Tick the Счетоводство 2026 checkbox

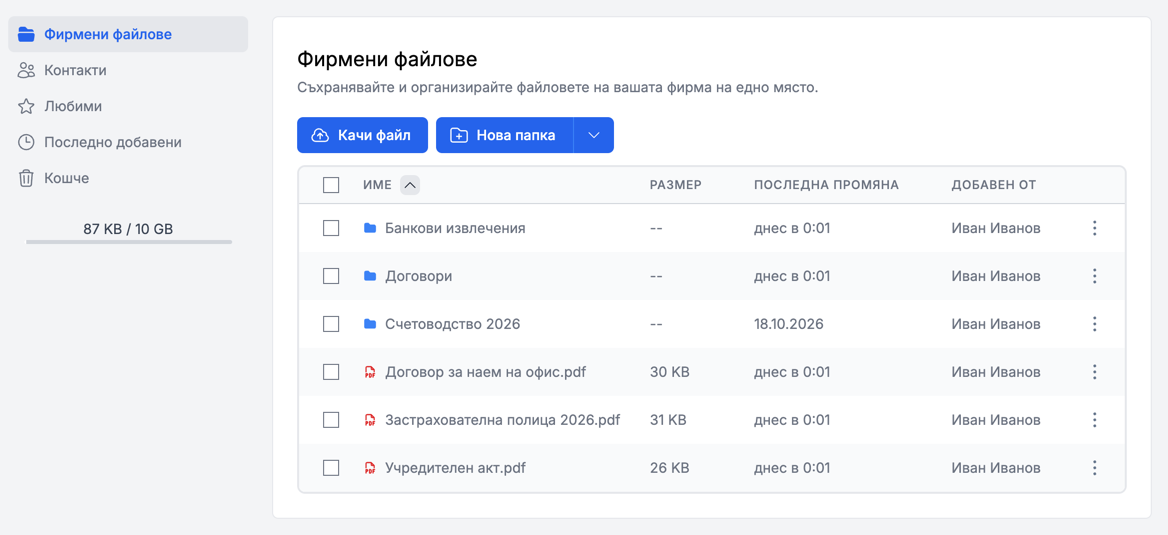tap(331, 324)
